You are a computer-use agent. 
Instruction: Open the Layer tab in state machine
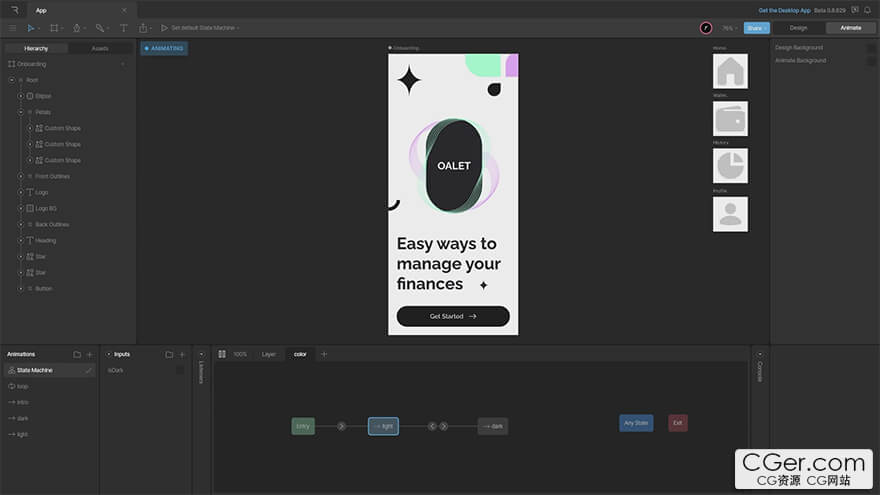(268, 354)
